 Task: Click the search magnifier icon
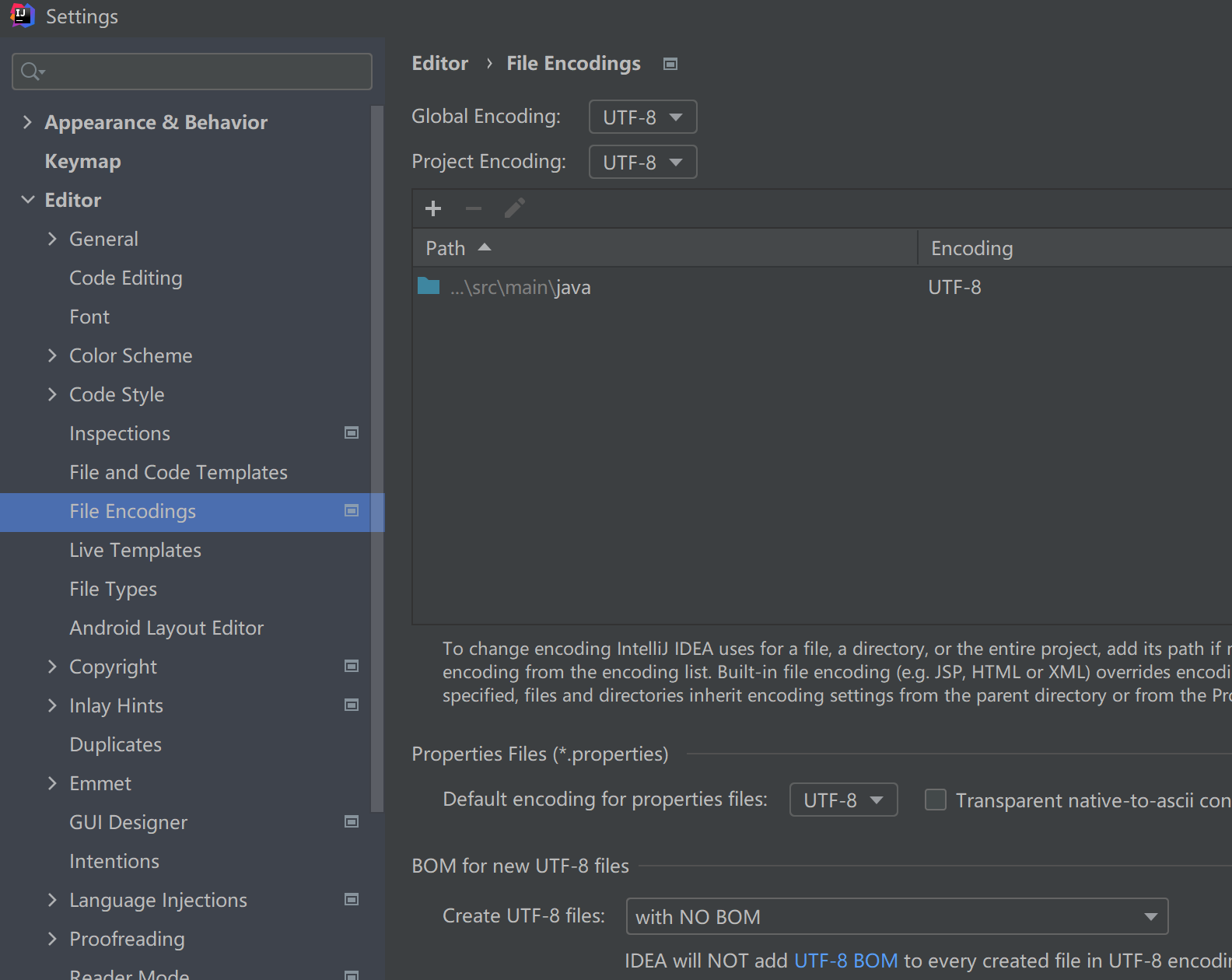pos(32,72)
